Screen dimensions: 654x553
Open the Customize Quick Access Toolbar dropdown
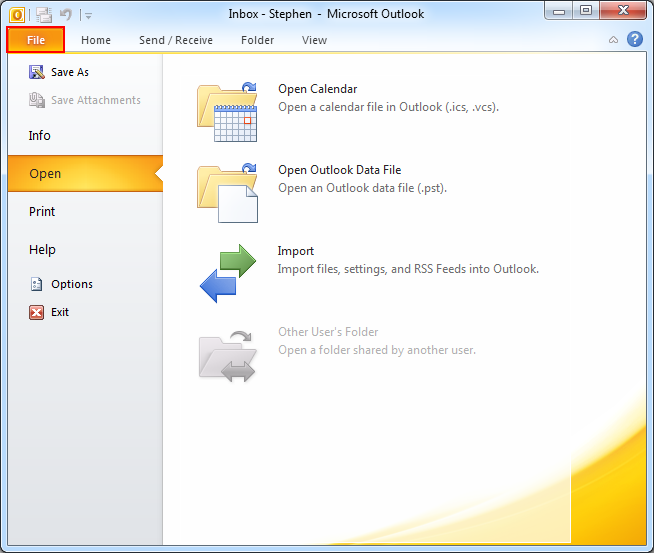point(88,16)
